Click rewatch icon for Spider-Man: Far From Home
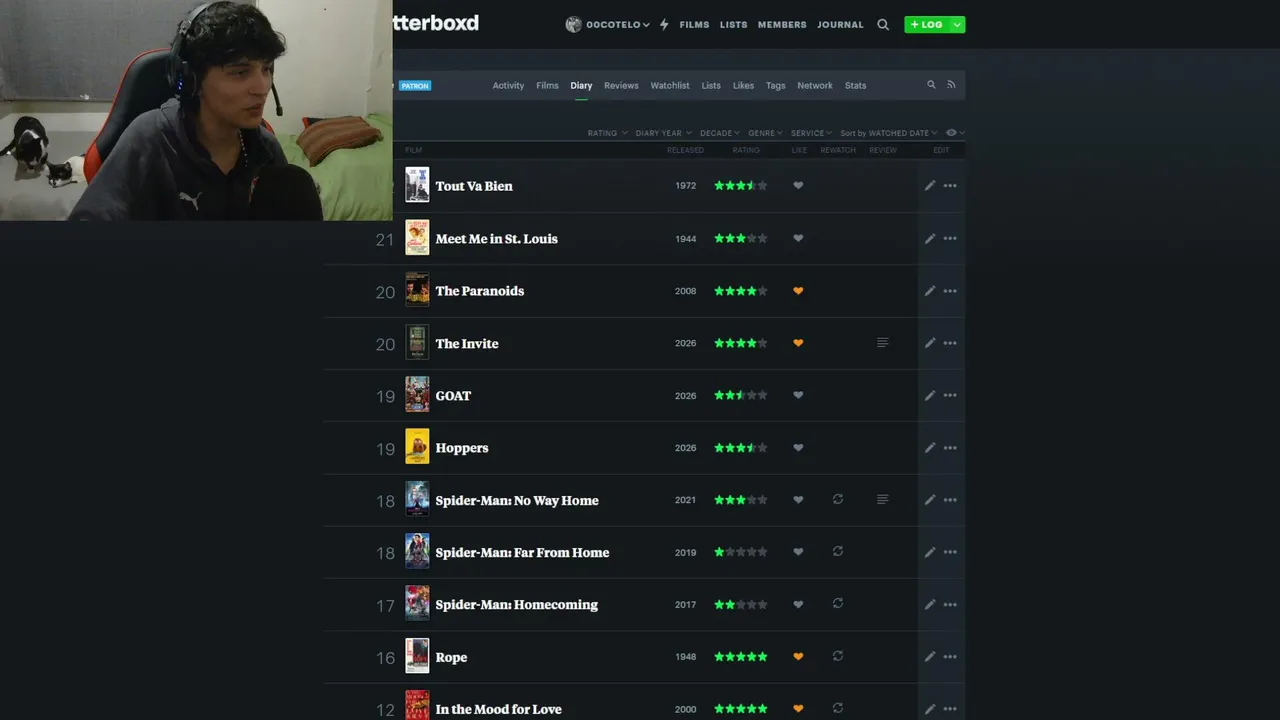 [838, 551]
